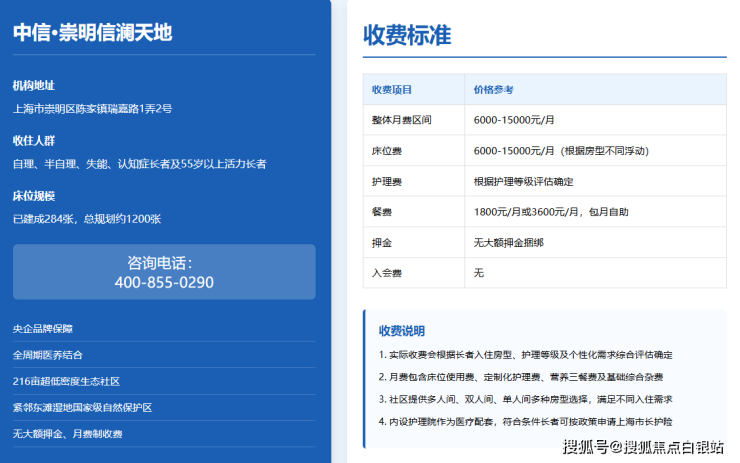Viewport: 740px width, 463px height.
Task: Click list item 紧邻东滩湿地国家级自然保护区
Action: click(x=164, y=408)
